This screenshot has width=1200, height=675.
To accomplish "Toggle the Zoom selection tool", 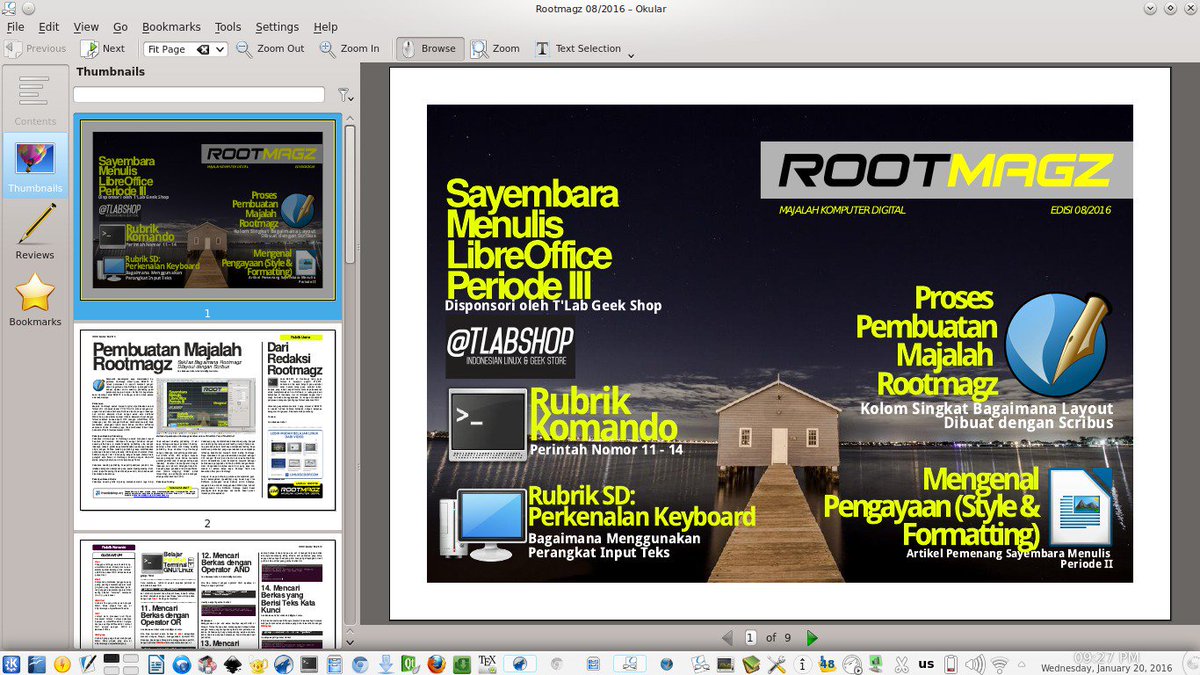I will pyautogui.click(x=496, y=48).
